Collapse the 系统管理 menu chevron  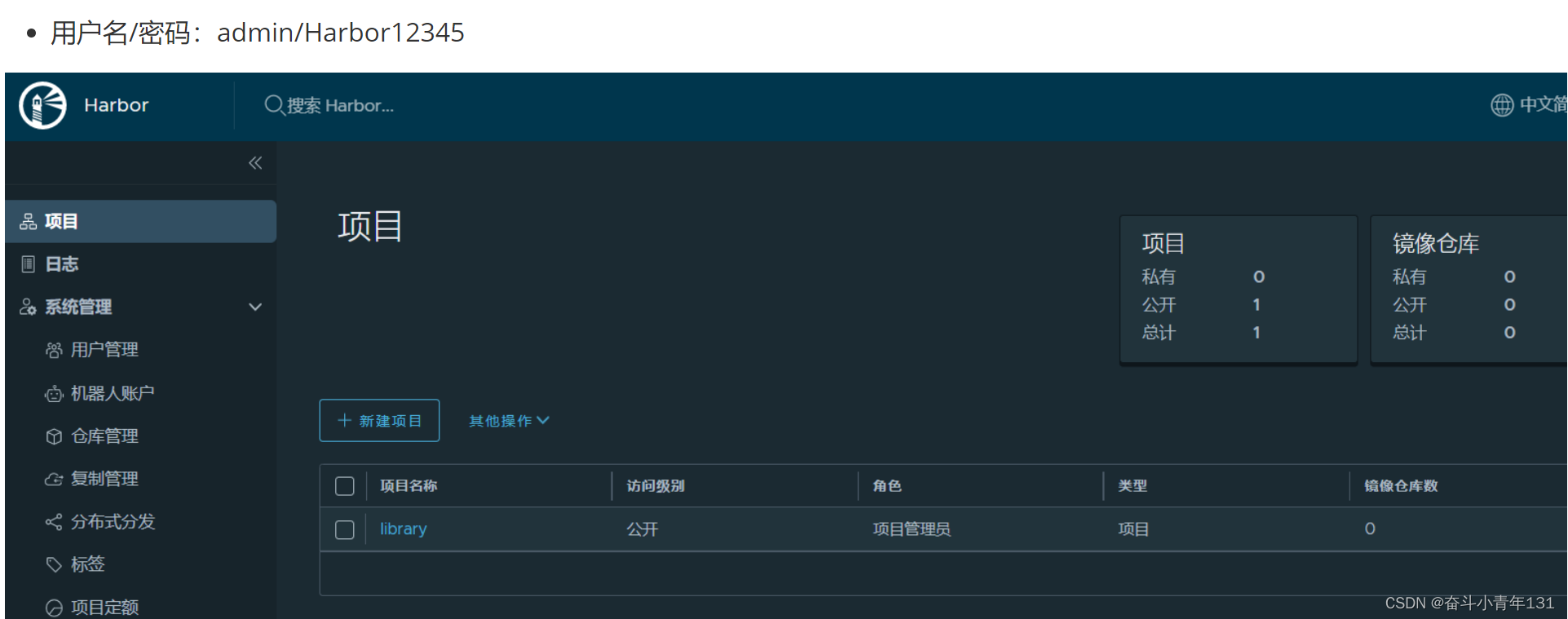(255, 307)
